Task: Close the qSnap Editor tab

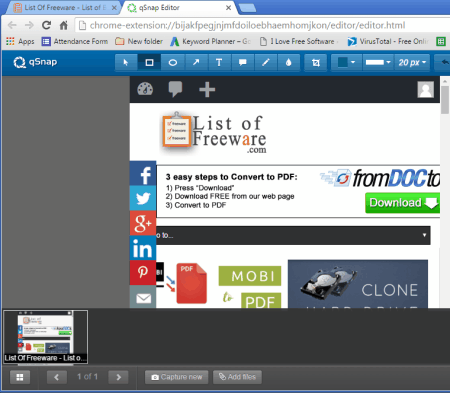Action: (228, 7)
